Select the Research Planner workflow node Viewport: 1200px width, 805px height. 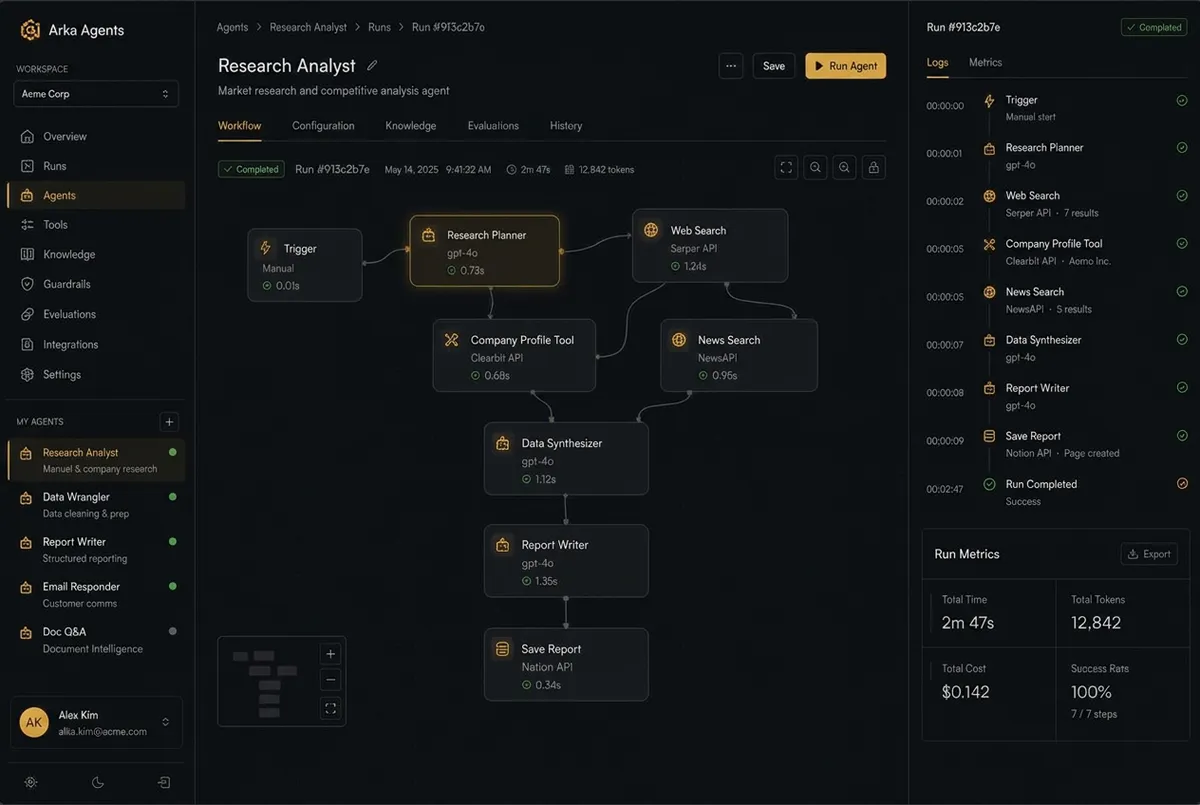484,251
